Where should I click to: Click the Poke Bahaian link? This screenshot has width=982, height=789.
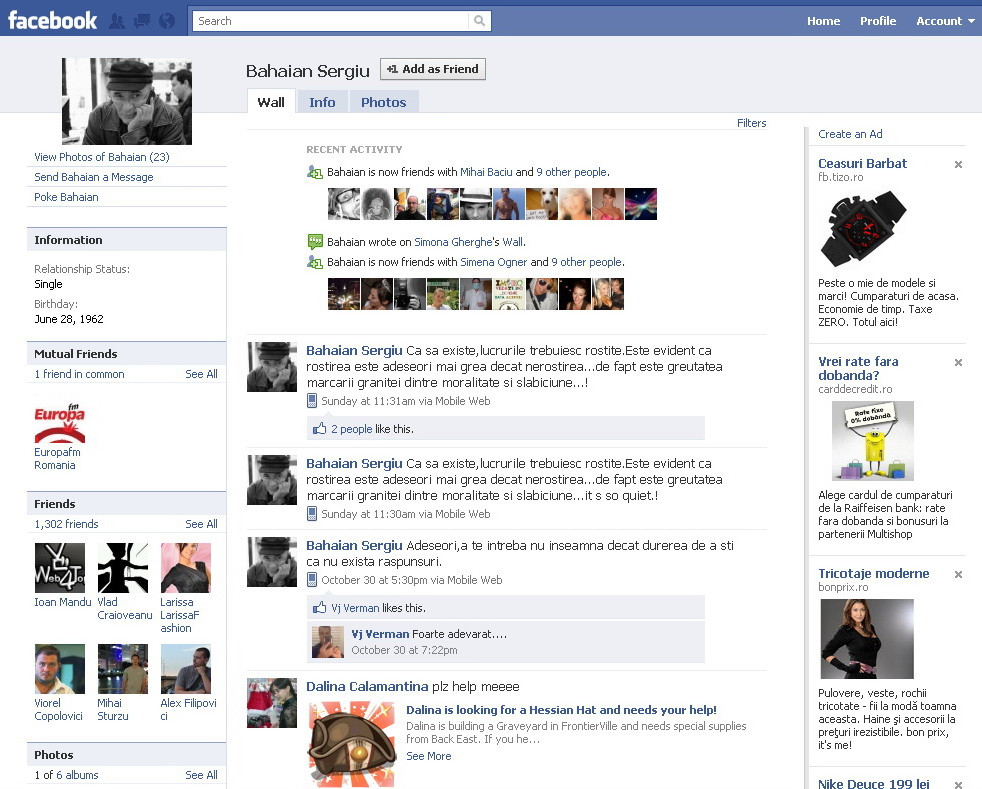65,197
